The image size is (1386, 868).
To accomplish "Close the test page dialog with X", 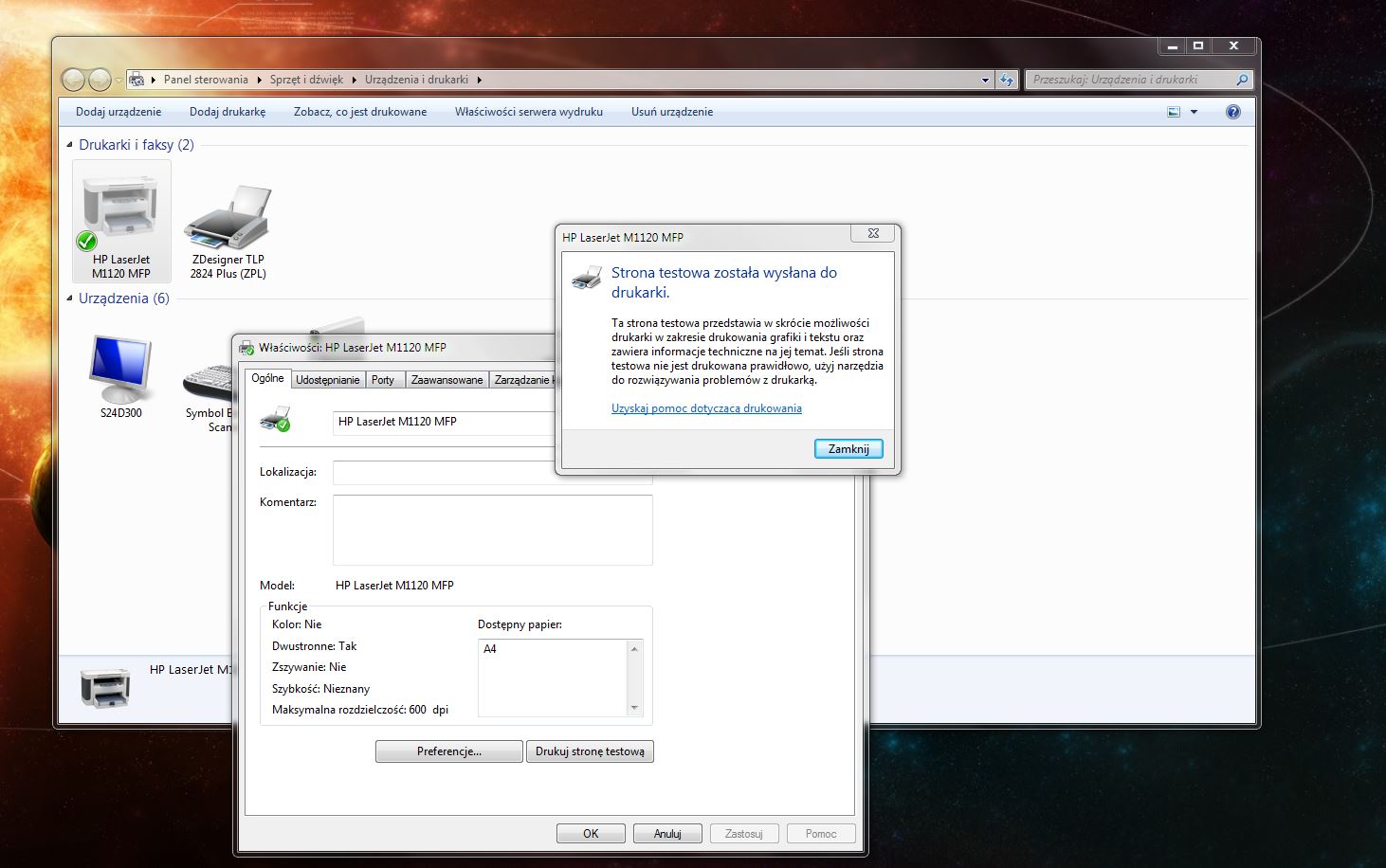I will [873, 233].
